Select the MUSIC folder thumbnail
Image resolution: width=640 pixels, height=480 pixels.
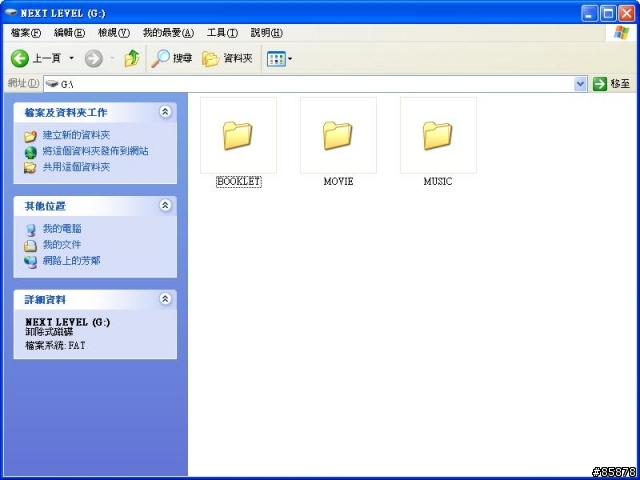tap(438, 135)
